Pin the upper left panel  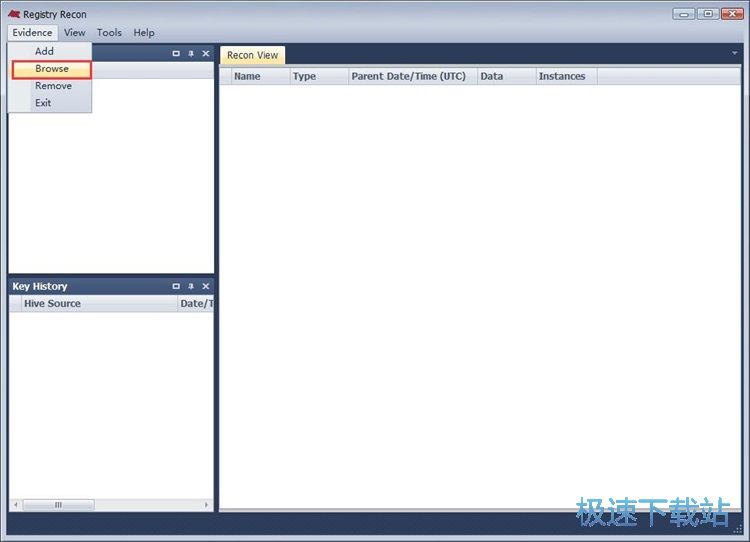click(x=191, y=54)
